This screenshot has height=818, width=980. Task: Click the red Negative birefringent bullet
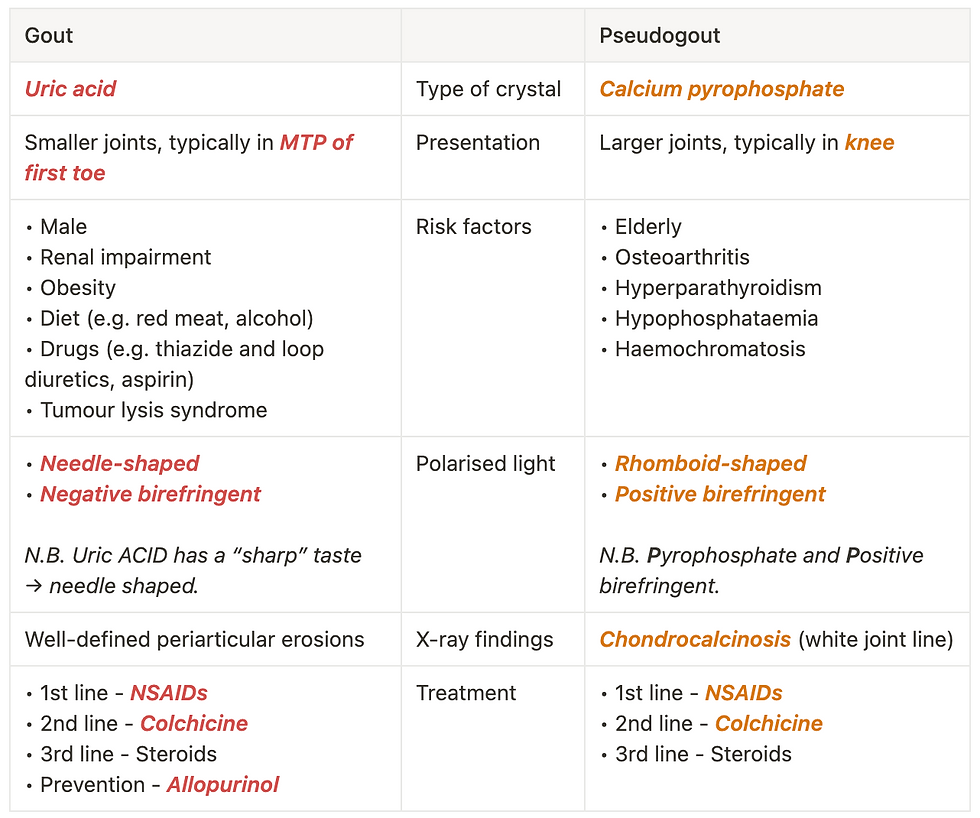pyautogui.click(x=150, y=494)
